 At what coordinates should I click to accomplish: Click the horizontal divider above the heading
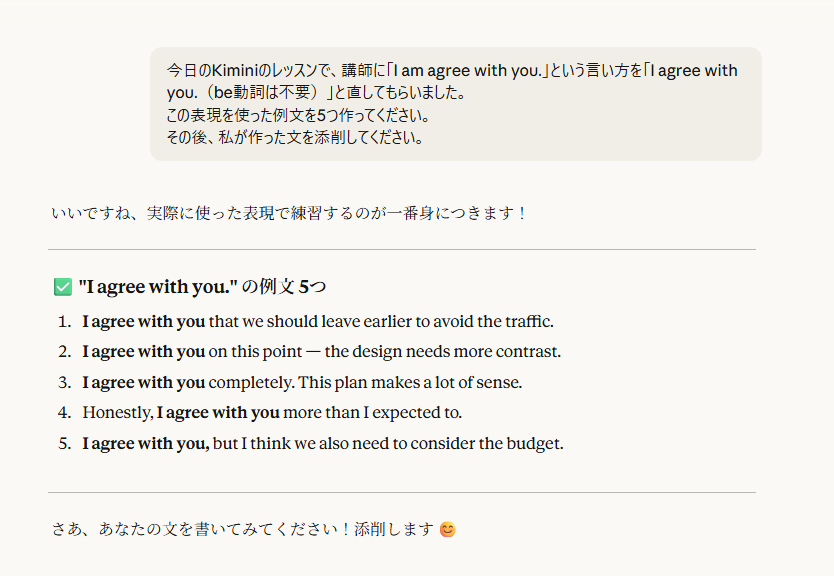402,249
